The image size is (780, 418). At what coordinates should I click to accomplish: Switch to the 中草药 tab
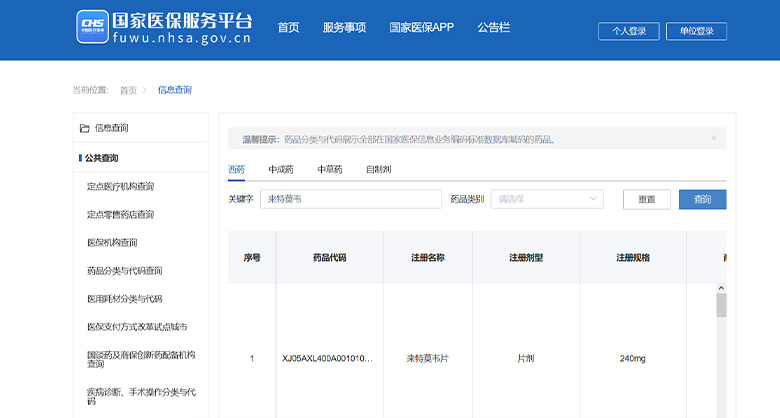point(330,170)
